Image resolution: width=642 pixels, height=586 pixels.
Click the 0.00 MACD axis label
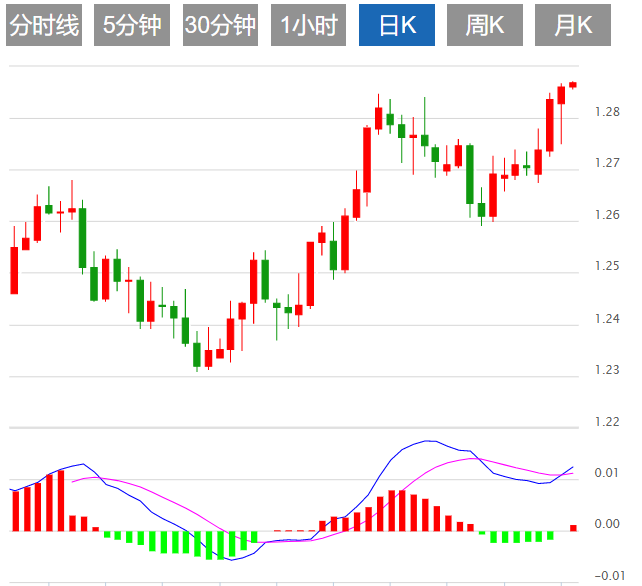point(607,524)
